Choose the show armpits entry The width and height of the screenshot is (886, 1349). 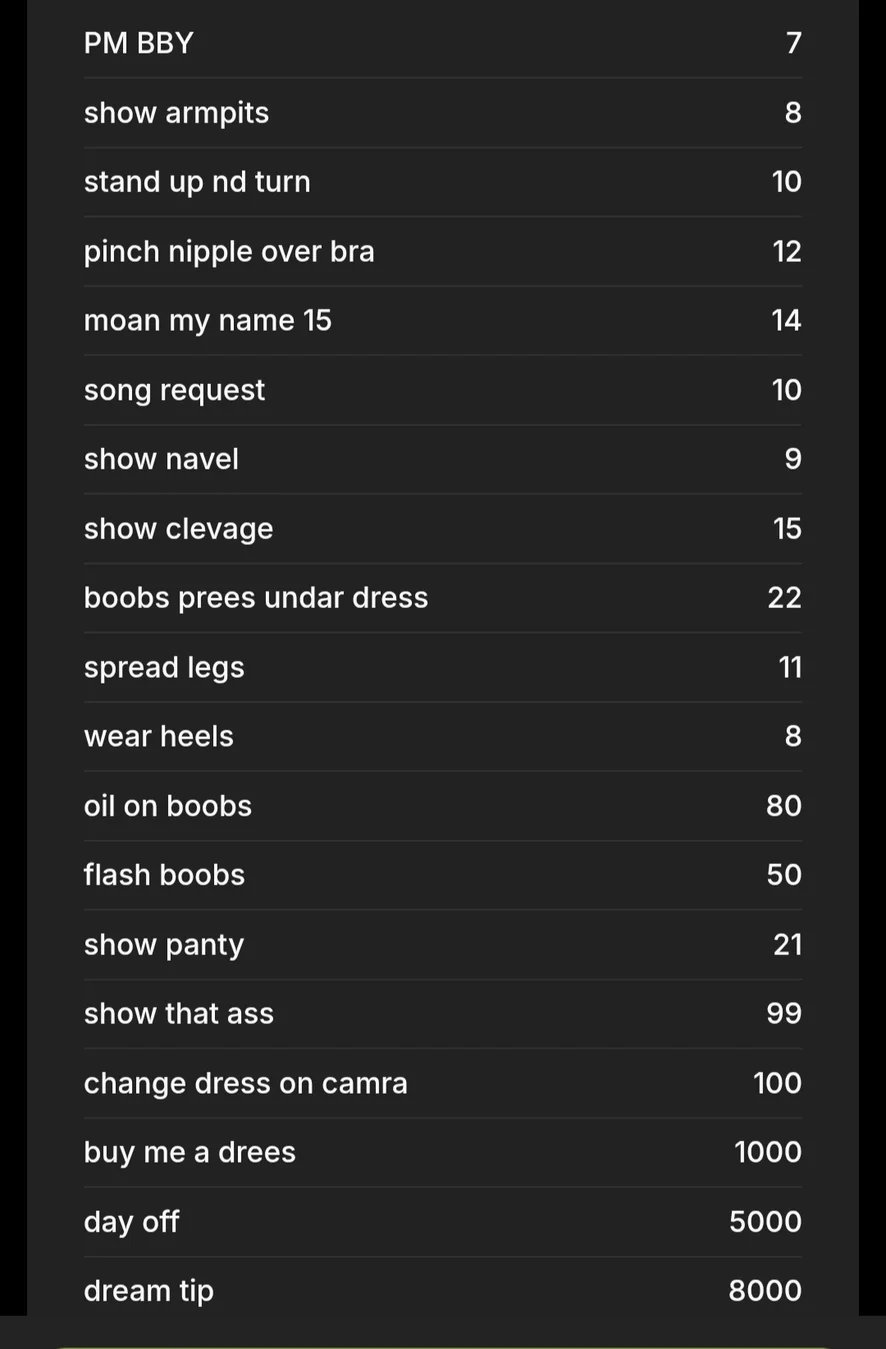(x=176, y=113)
